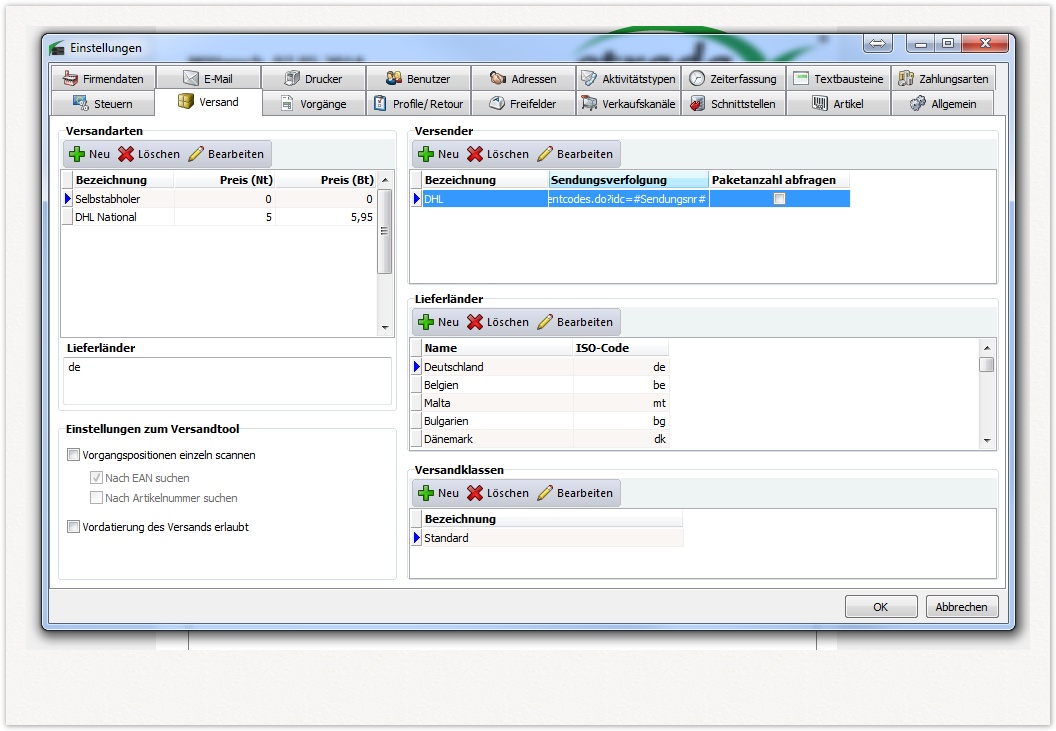This screenshot has height=731, width=1056.
Task: Open the Drucker settings tab
Action: 313,78
